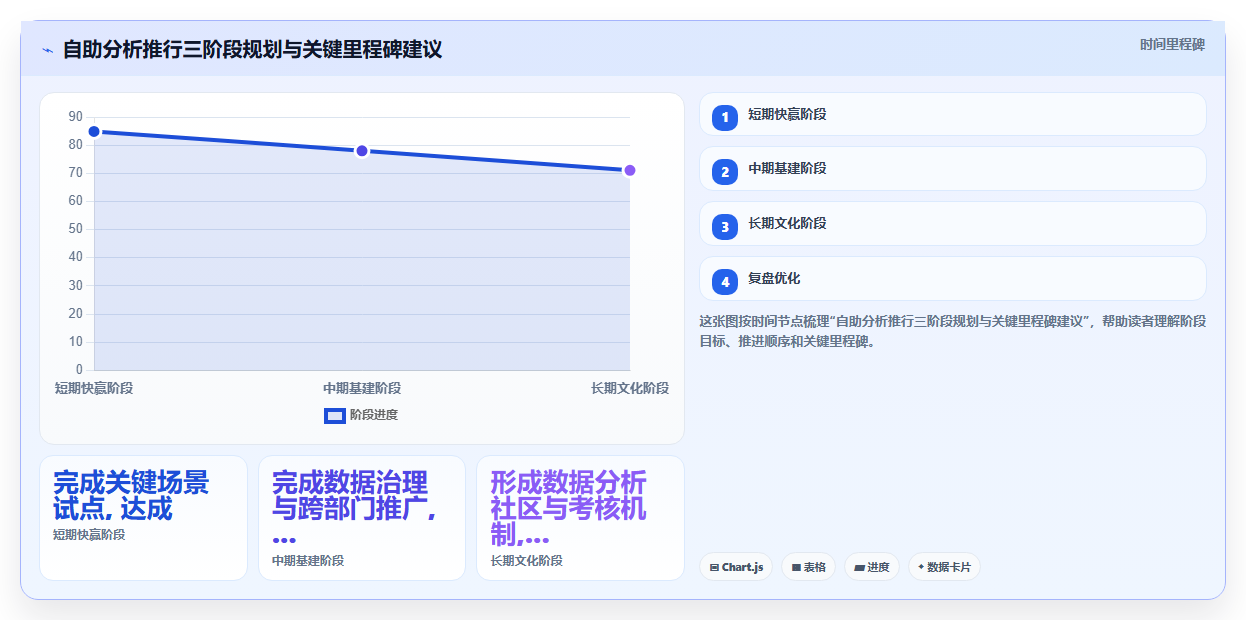
Task: Select the 短期快赢阶段 data point on chart
Action: [94, 132]
